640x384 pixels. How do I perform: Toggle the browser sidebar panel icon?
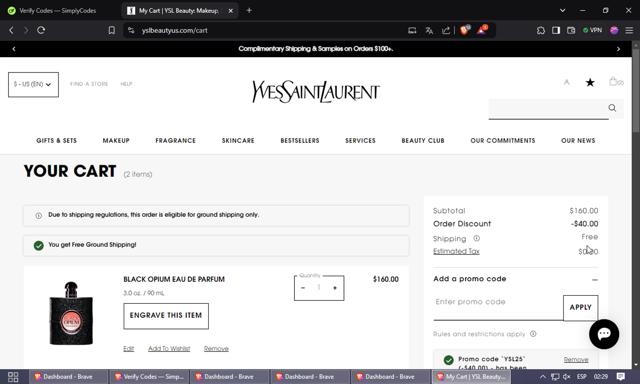click(x=556, y=30)
